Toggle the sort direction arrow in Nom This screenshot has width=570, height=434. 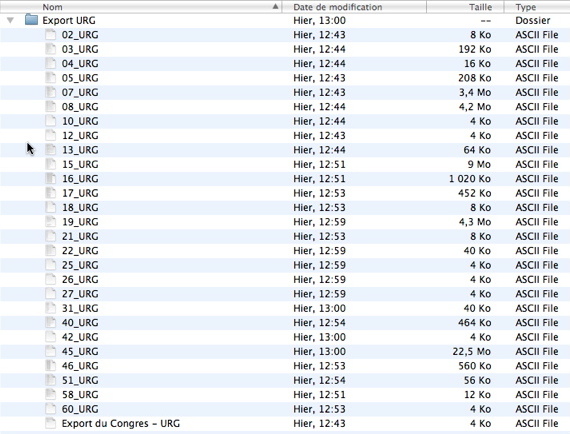pos(276,7)
